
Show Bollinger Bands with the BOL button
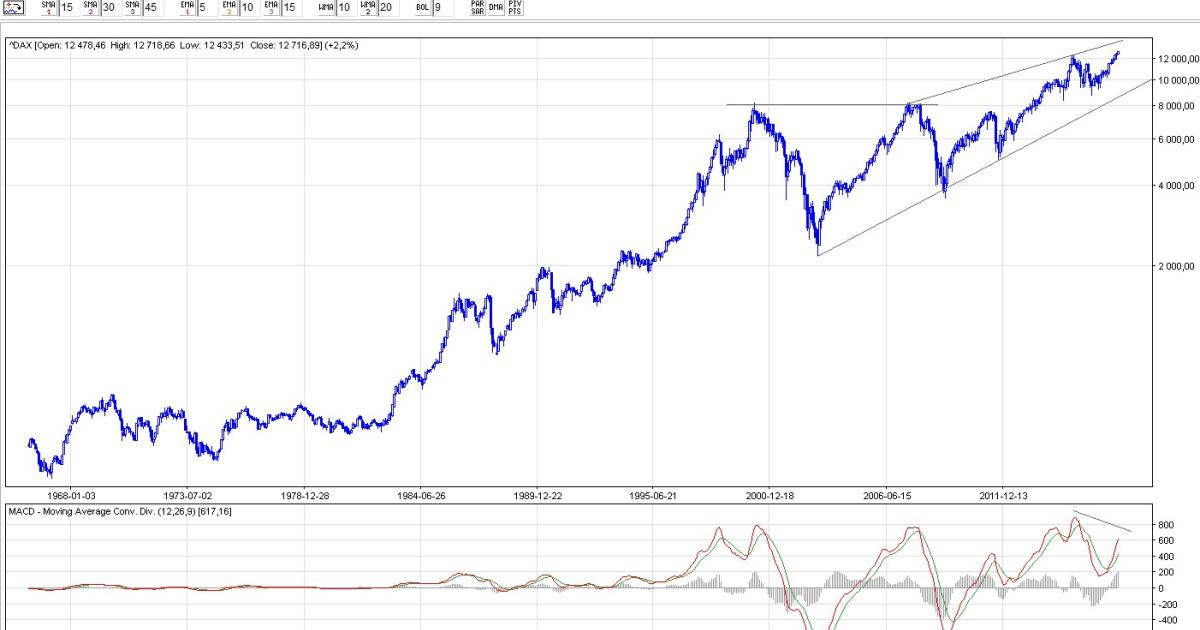click(423, 7)
